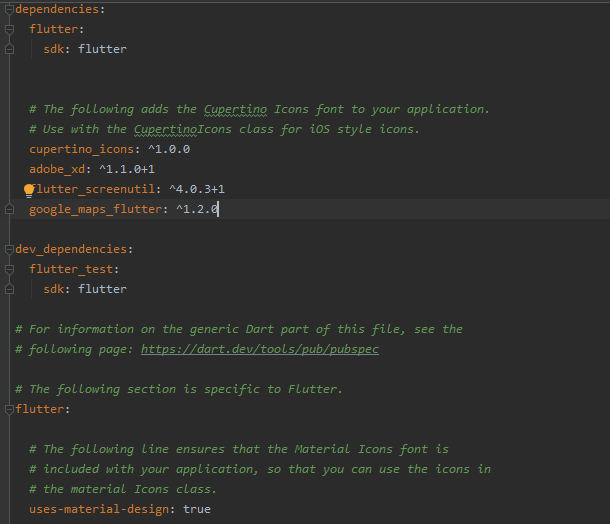
Task: Click the flutter_screenutil dependency name
Action: [95, 189]
